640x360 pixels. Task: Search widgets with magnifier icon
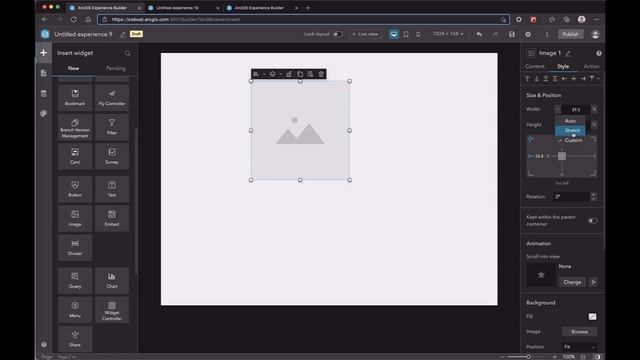[x=128, y=53]
